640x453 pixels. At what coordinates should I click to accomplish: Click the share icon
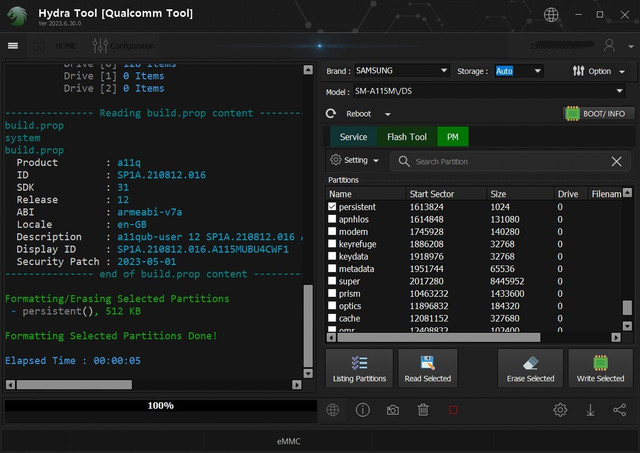pyautogui.click(x=620, y=410)
